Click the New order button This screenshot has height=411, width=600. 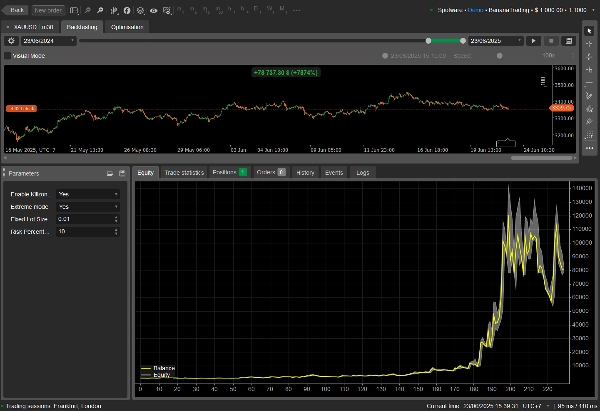click(x=47, y=9)
